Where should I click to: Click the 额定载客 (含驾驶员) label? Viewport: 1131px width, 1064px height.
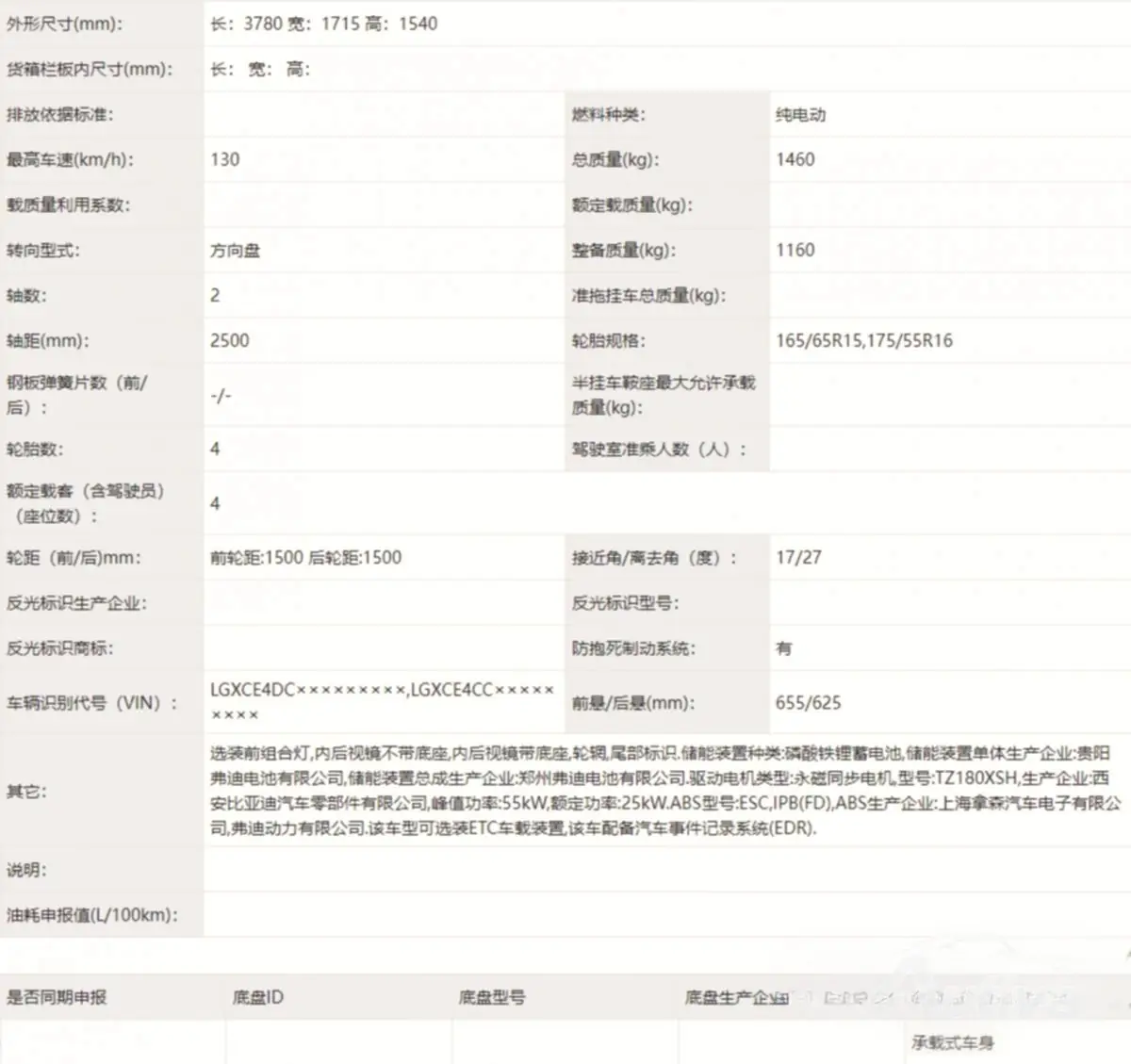click(85, 503)
